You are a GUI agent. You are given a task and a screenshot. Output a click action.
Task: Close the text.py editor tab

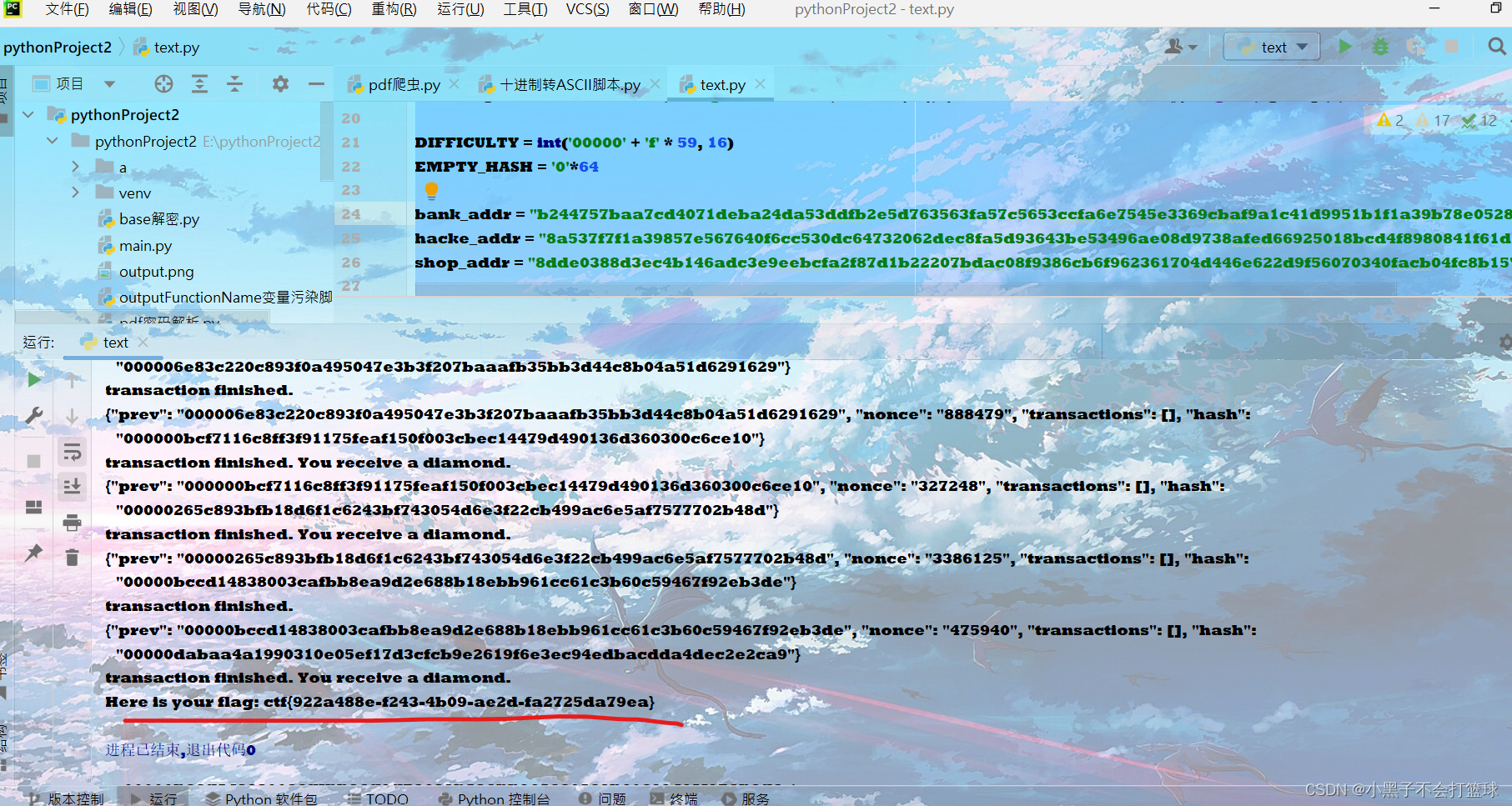760,84
